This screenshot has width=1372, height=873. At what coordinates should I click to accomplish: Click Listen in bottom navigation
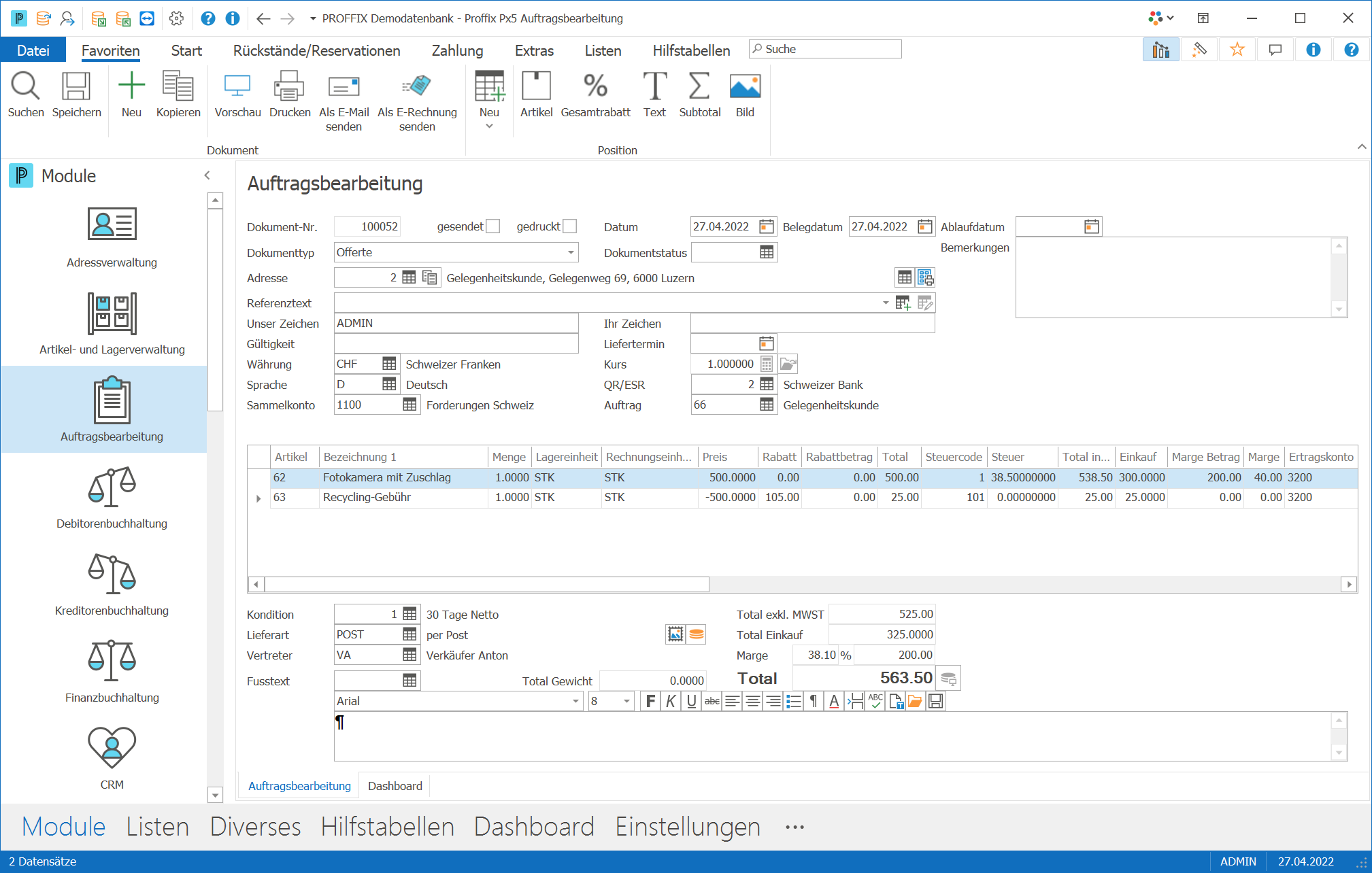(158, 827)
